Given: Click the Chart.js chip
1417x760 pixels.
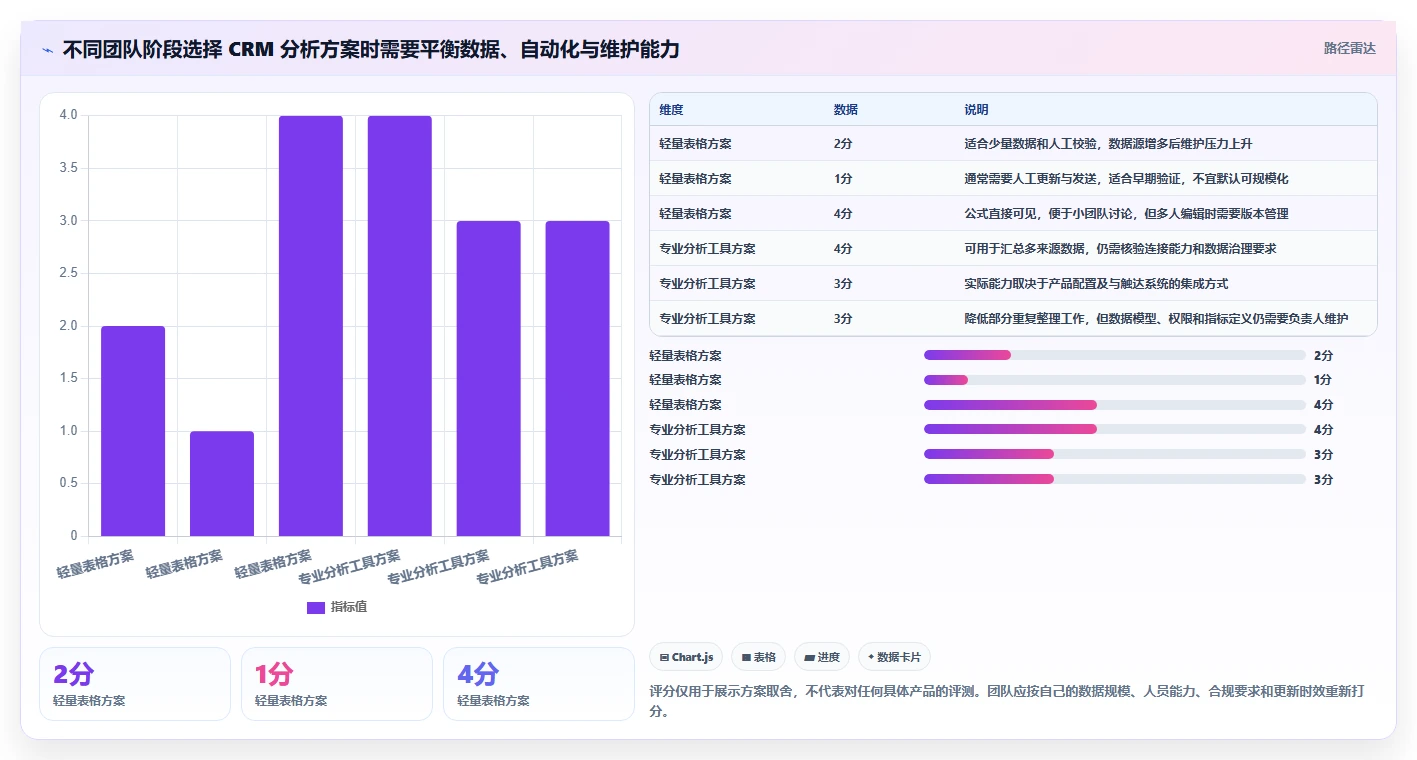Looking at the screenshot, I should click(x=686, y=657).
